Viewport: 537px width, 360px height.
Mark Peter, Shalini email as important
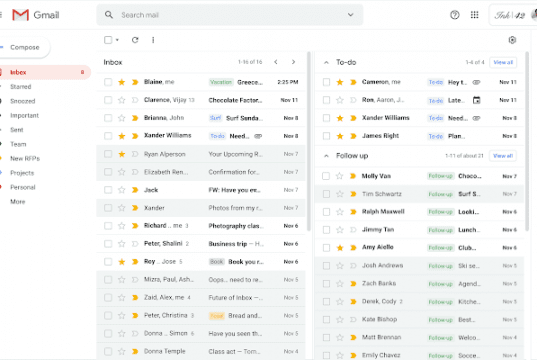(x=135, y=244)
